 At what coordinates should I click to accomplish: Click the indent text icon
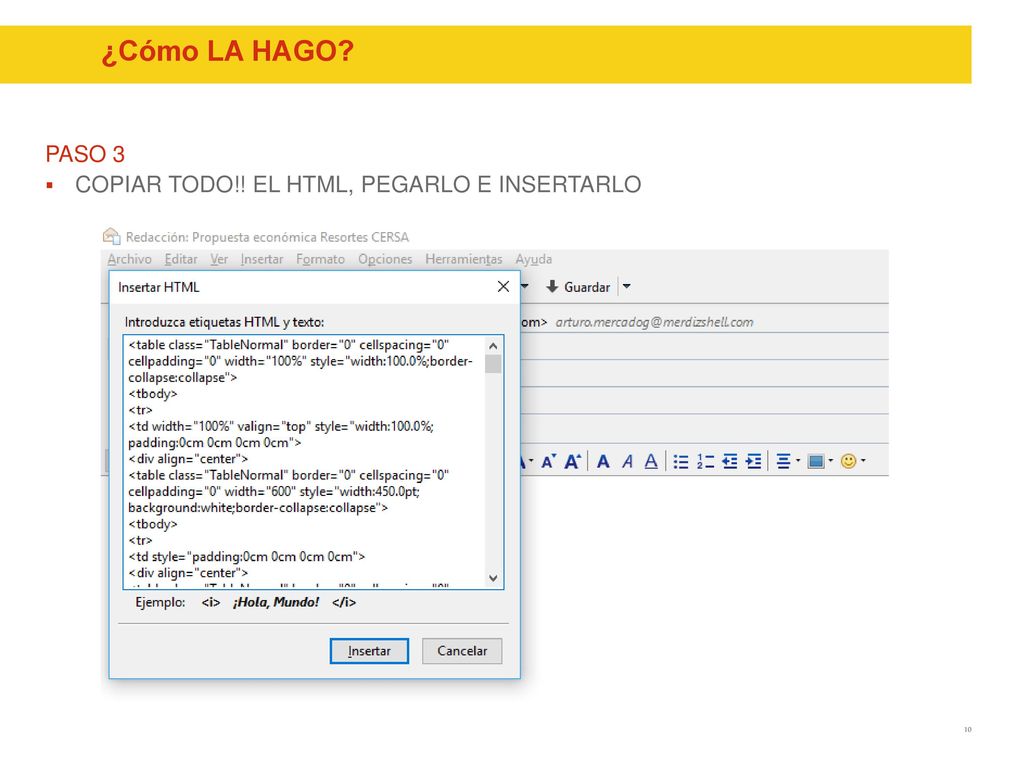tap(754, 462)
